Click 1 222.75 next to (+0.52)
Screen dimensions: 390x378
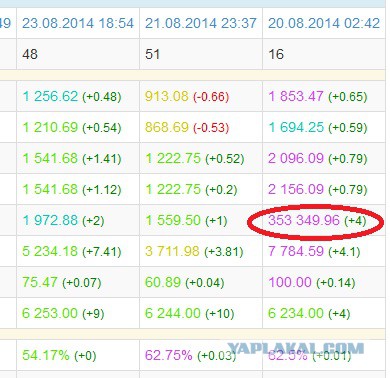click(173, 158)
